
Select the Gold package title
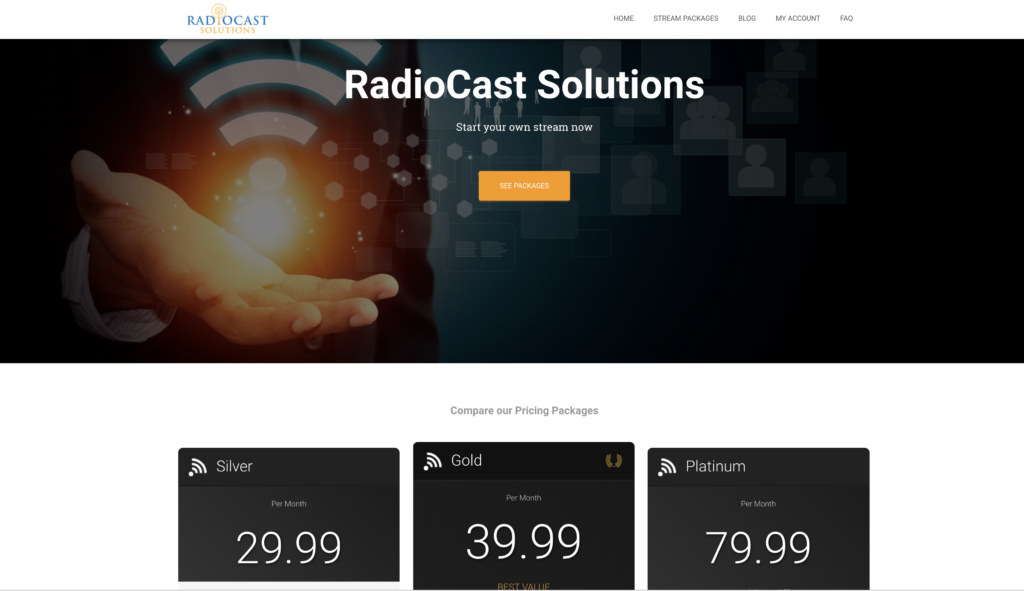pyautogui.click(x=466, y=460)
